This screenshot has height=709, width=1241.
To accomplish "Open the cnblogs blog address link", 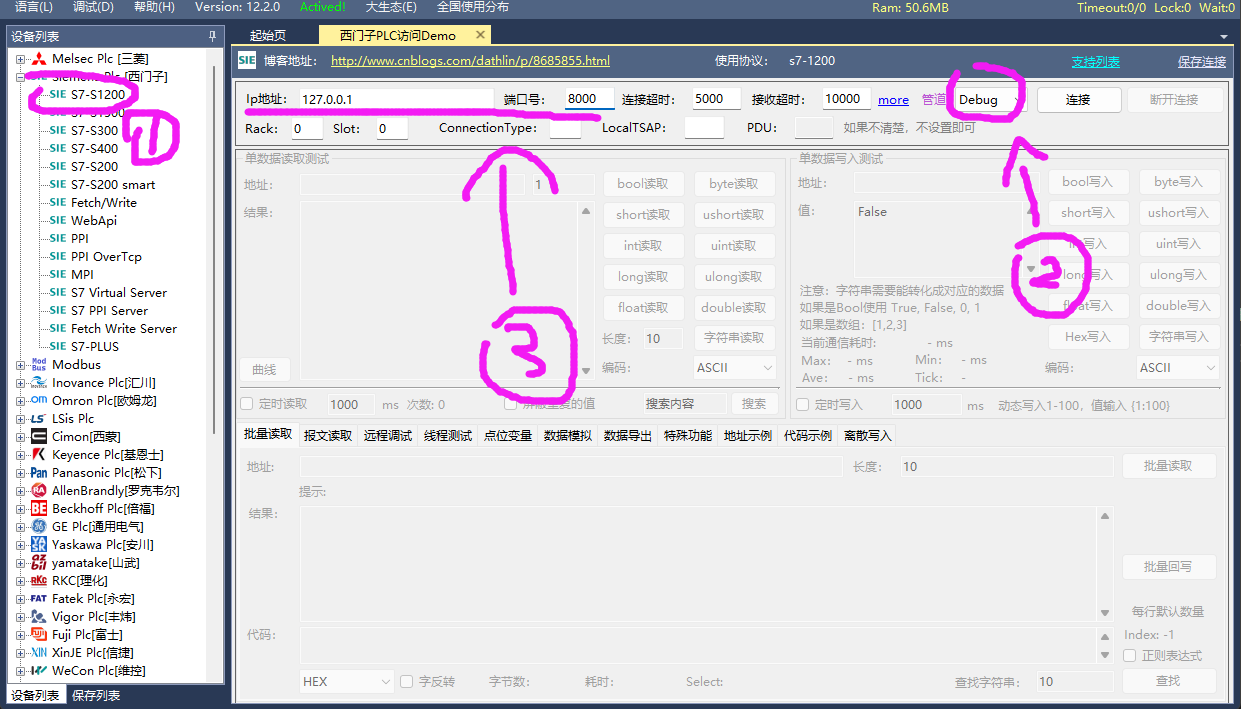I will pyautogui.click(x=470, y=61).
